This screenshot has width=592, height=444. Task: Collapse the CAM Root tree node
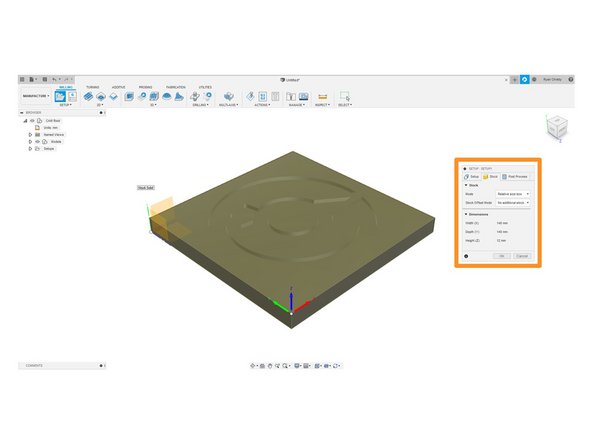25,121
